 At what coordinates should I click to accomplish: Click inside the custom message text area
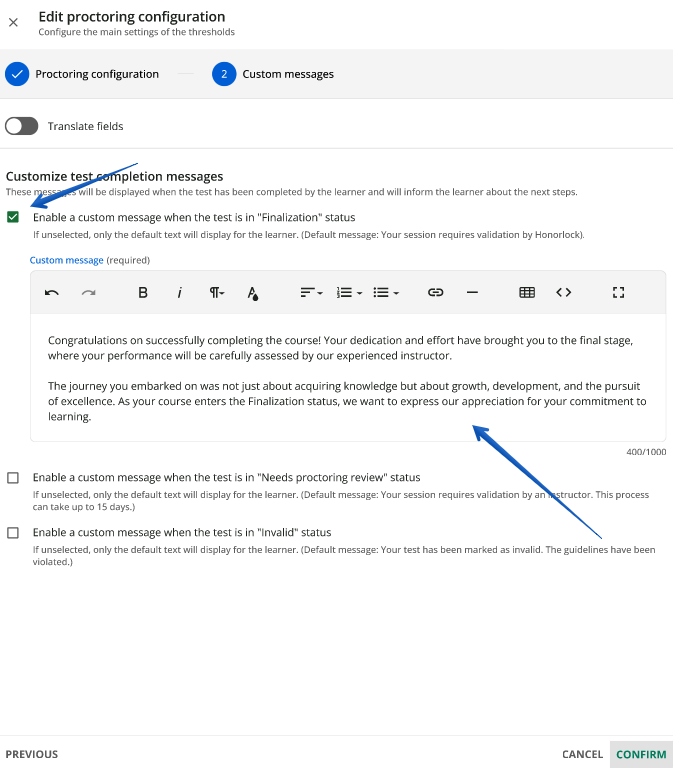click(348, 378)
